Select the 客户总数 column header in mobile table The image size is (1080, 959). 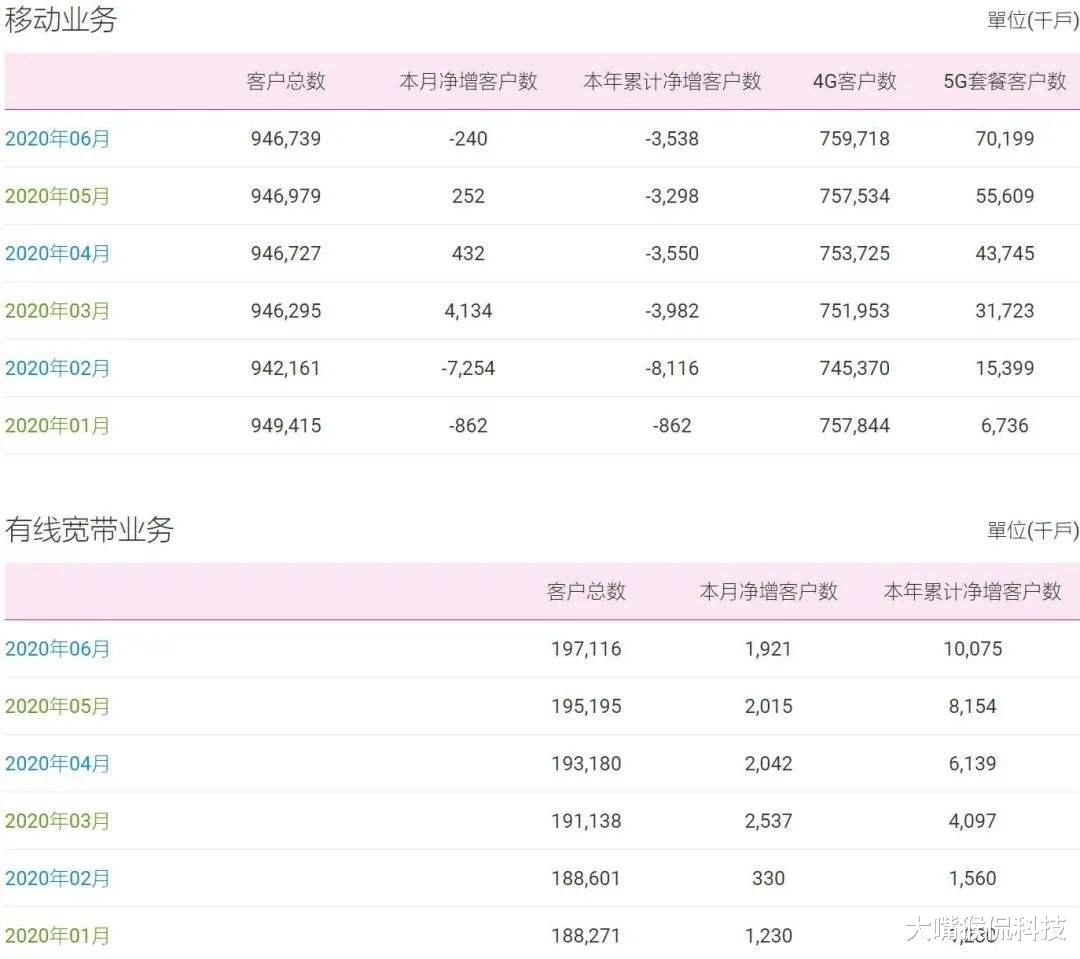click(283, 83)
